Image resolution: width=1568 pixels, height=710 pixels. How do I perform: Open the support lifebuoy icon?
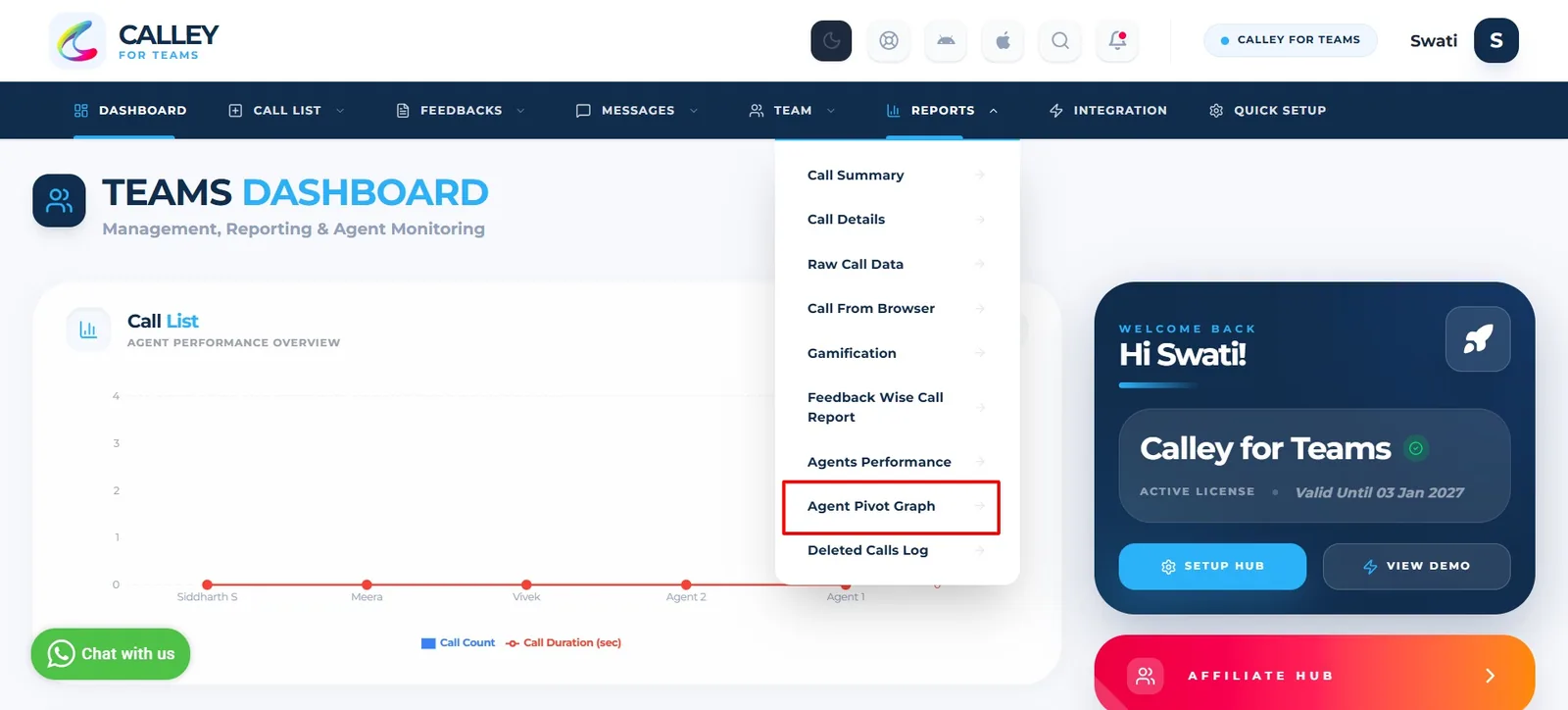(889, 40)
